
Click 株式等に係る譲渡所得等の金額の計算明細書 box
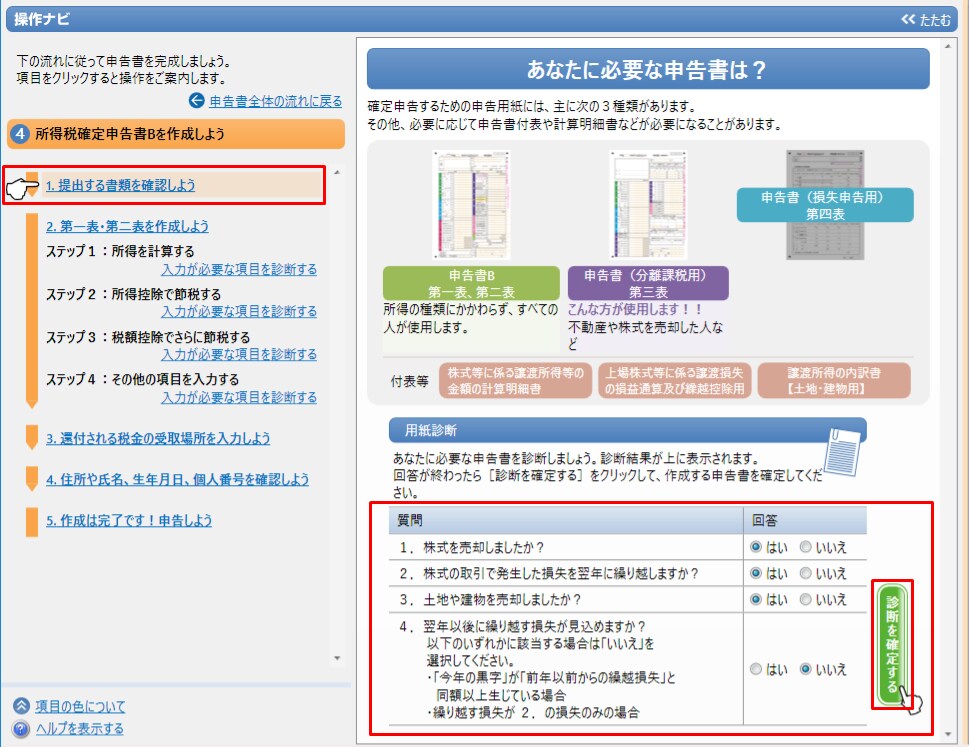[x=515, y=381]
